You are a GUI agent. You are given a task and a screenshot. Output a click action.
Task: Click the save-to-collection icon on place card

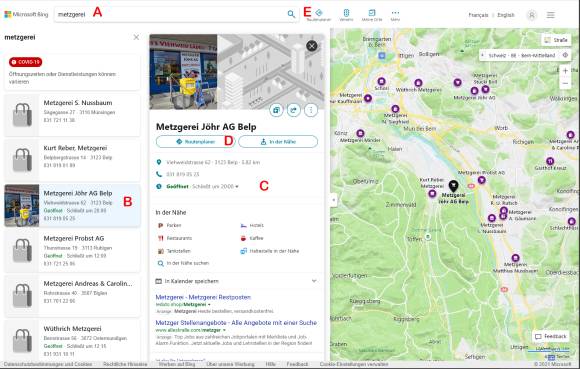(276, 110)
